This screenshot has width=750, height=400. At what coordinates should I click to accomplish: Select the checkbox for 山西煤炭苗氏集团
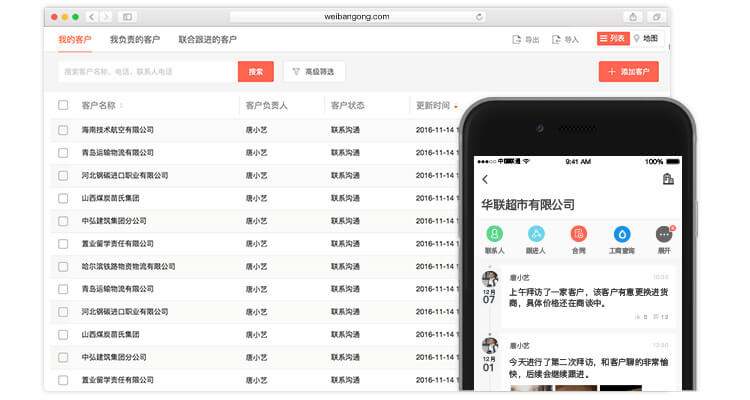(63, 198)
